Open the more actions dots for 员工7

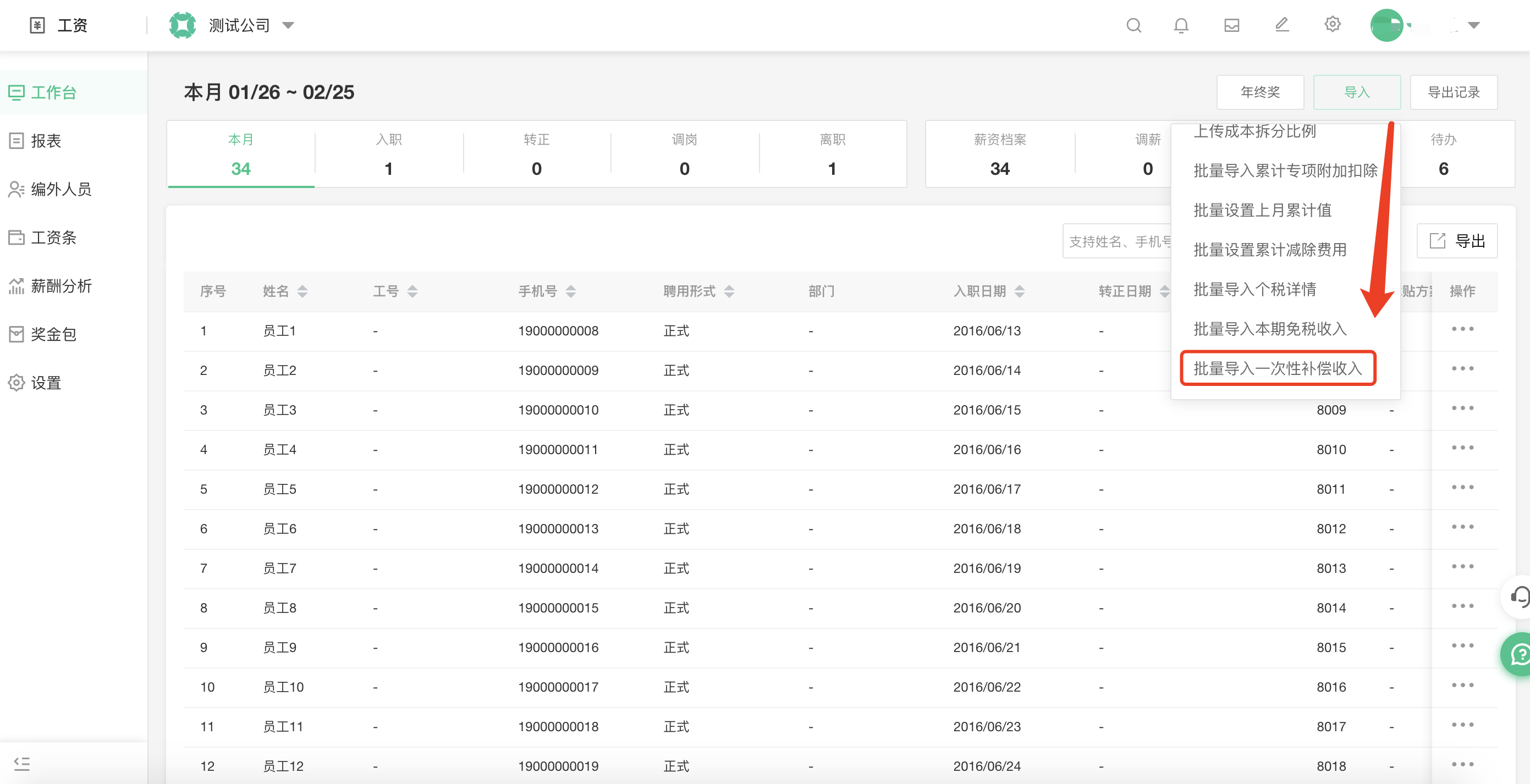[x=1463, y=567]
